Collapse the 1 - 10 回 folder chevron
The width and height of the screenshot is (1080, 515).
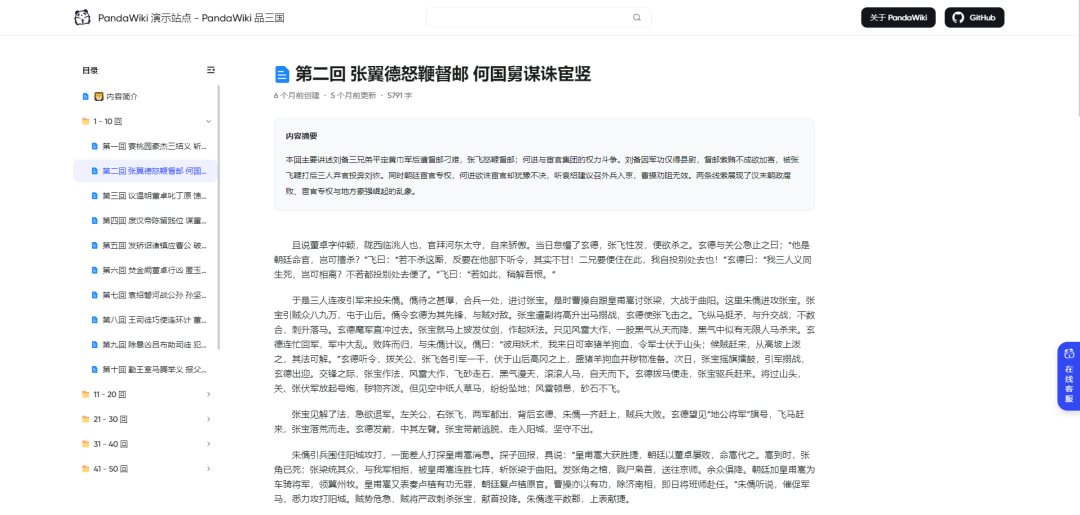coord(208,121)
